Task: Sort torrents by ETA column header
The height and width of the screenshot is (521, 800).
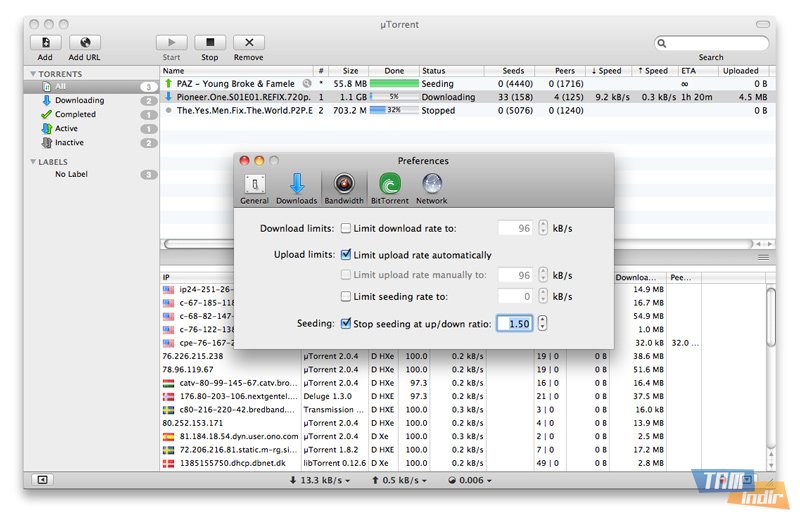Action: tap(698, 70)
